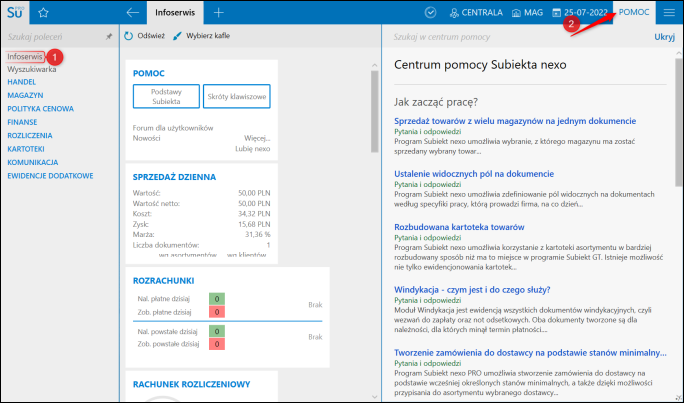Expand the FINANSE section
Screen dimensions: 684x403
tap(22, 122)
